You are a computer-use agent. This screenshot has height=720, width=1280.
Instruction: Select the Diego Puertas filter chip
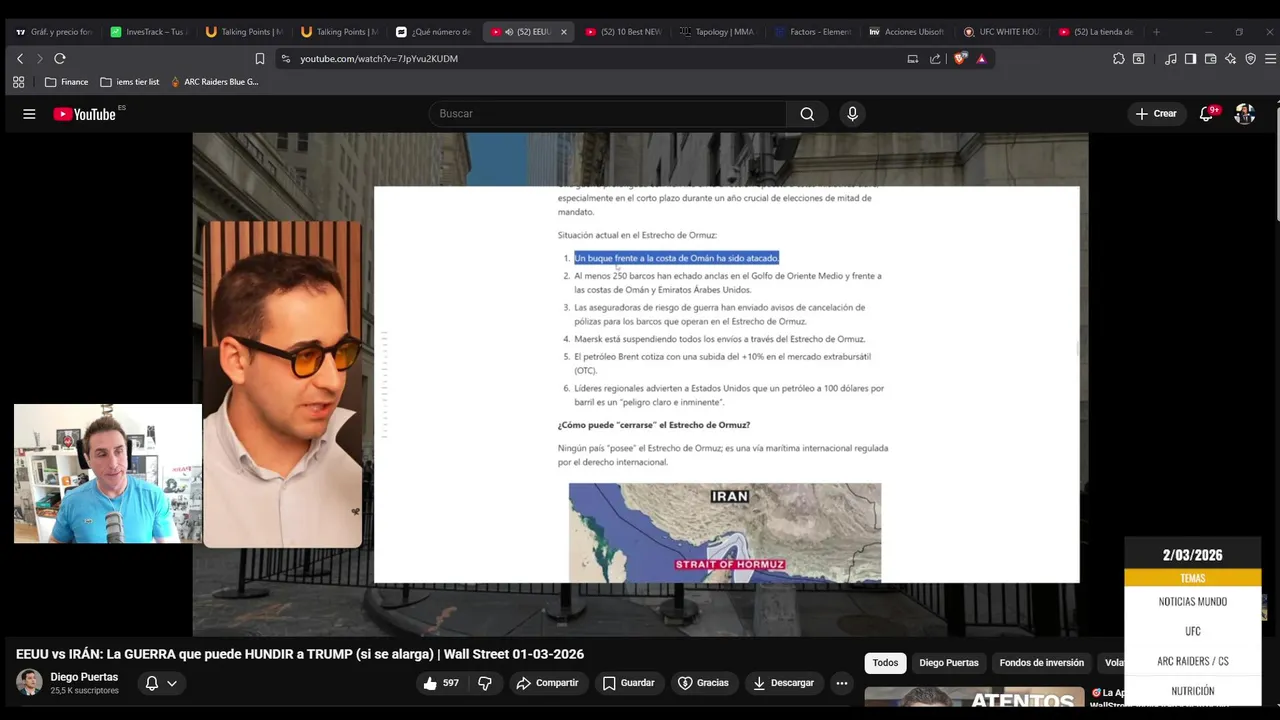click(949, 663)
